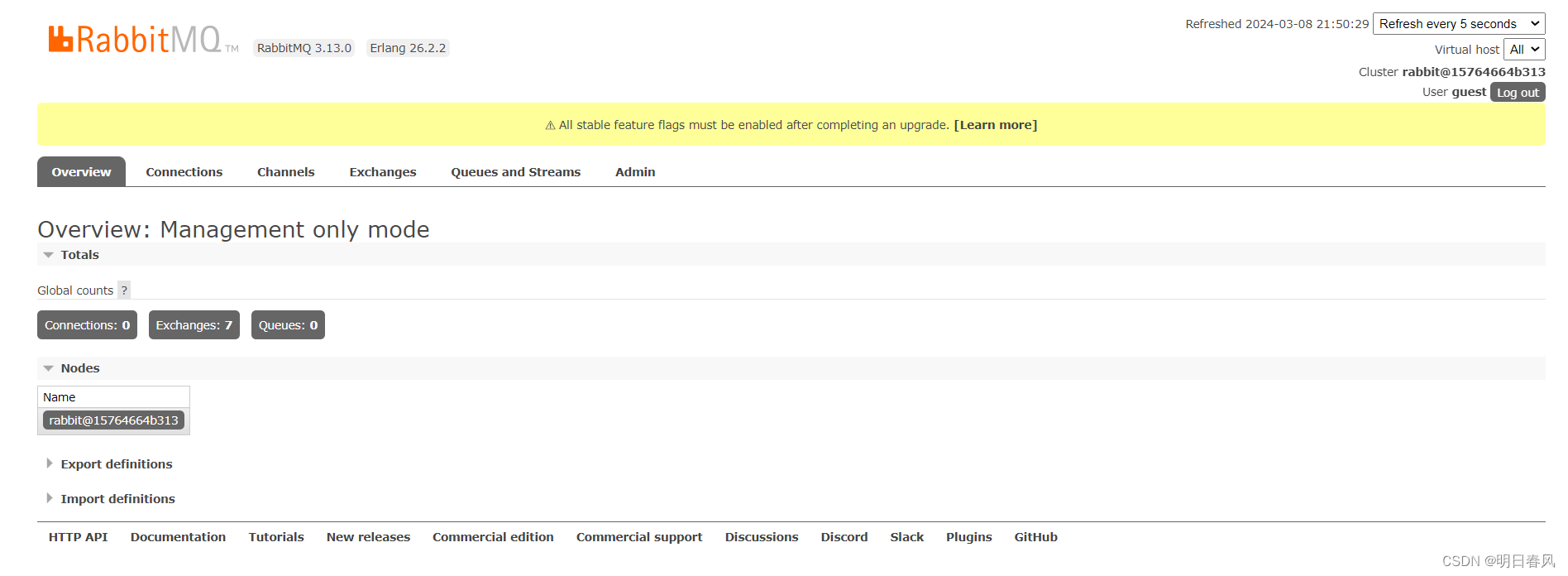Select the Admin tab

[635, 172]
